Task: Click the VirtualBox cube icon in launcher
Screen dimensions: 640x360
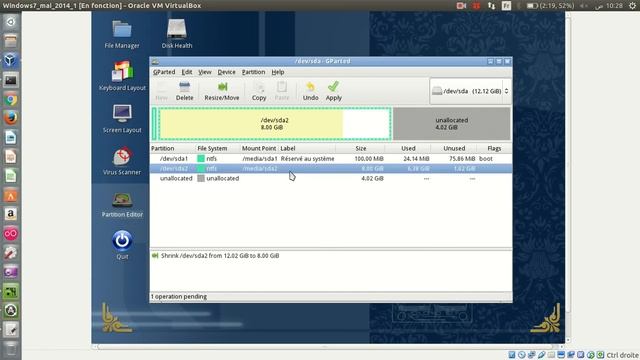Action: pyautogui.click(x=11, y=60)
